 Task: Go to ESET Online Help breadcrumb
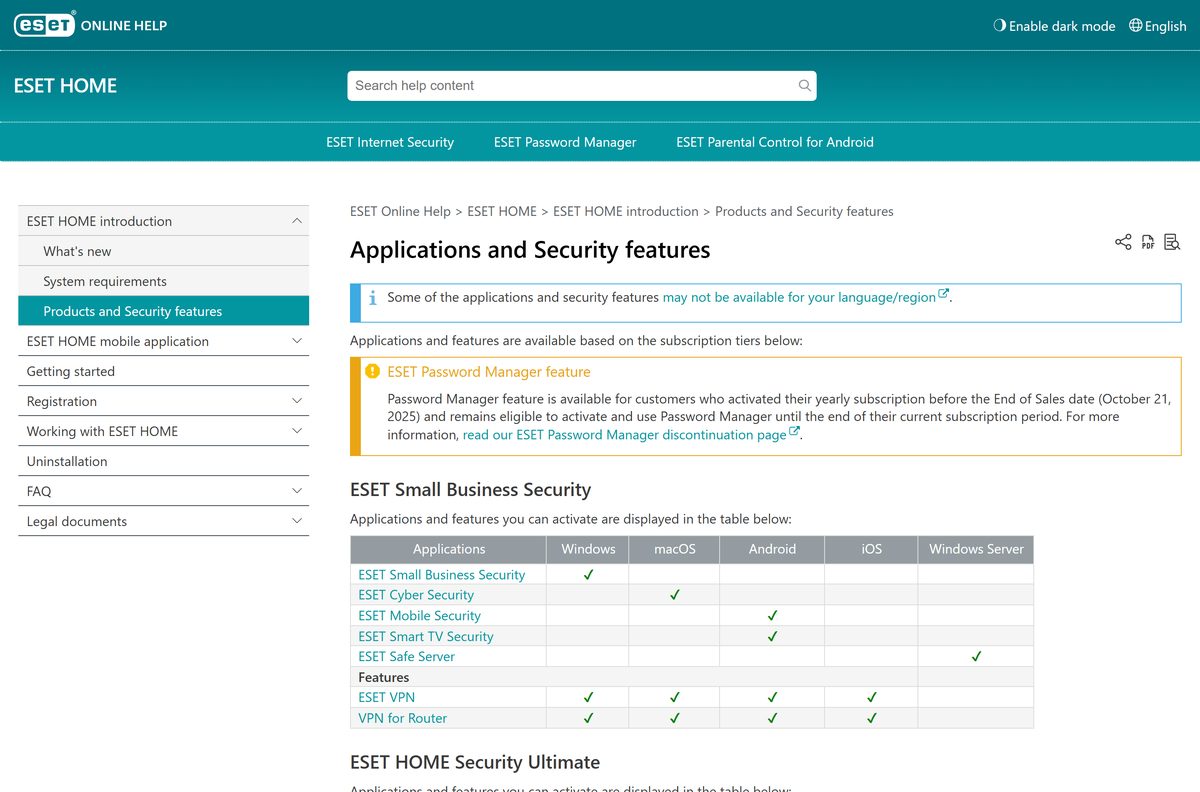(x=400, y=211)
